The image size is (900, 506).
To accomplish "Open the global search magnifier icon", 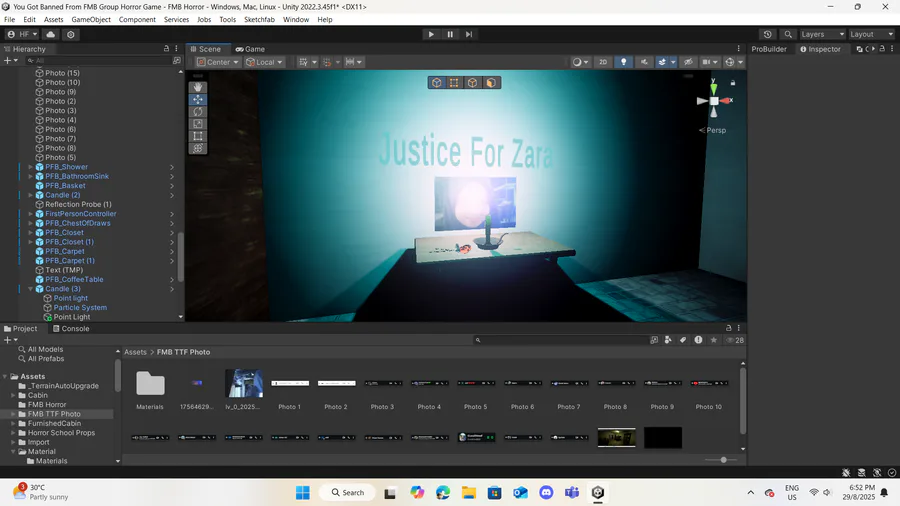I will pos(788,34).
